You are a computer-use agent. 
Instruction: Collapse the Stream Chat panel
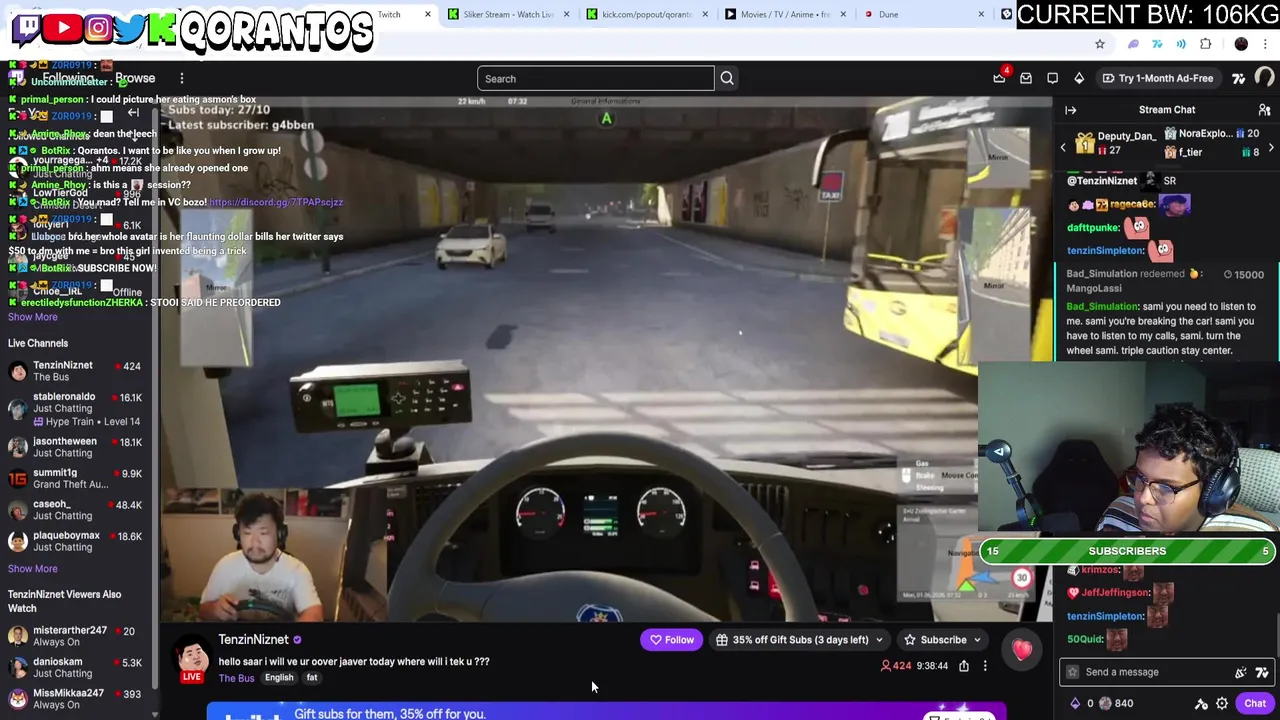click(1070, 110)
